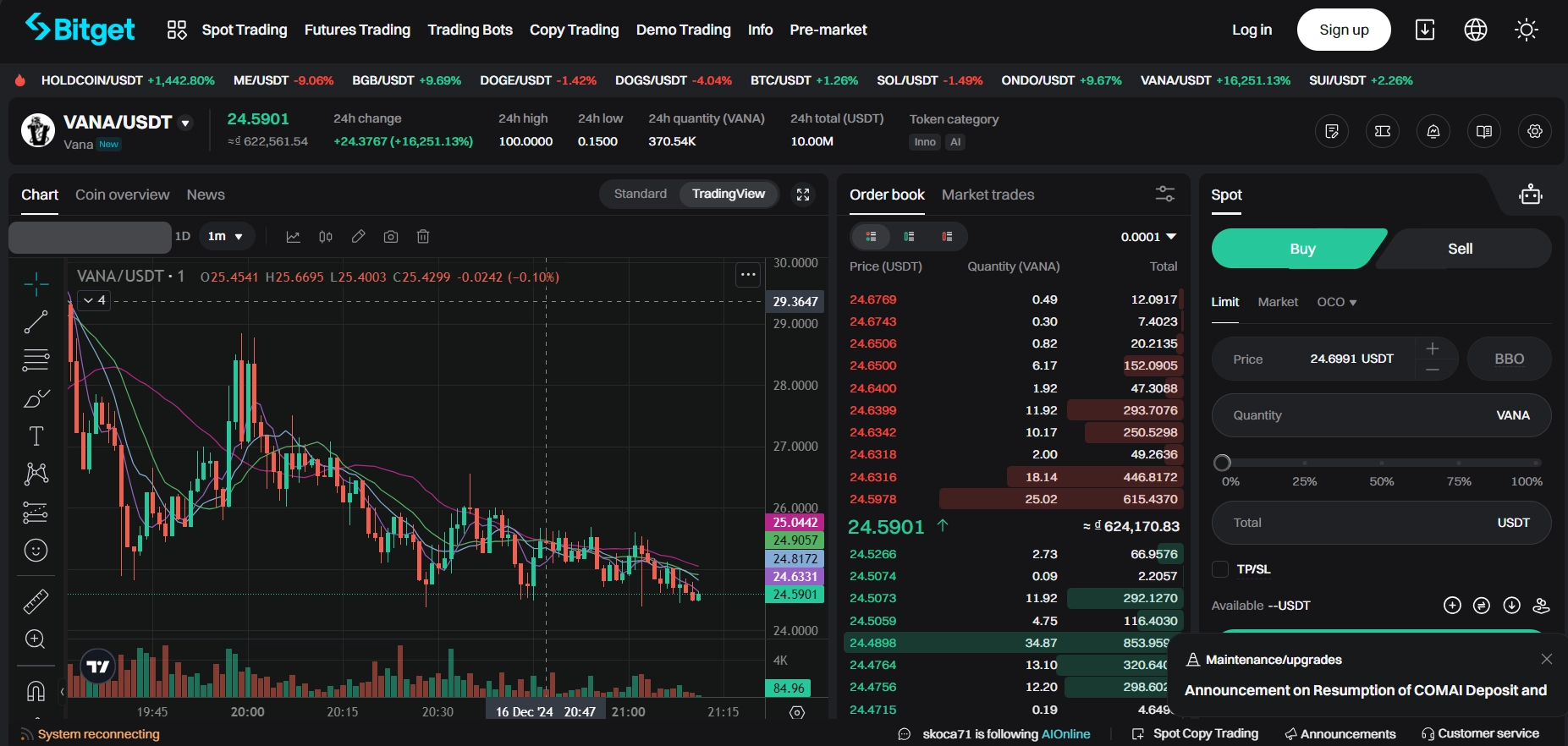Viewport: 1568px width, 746px height.
Task: Open the language globe icon
Action: tap(1476, 30)
